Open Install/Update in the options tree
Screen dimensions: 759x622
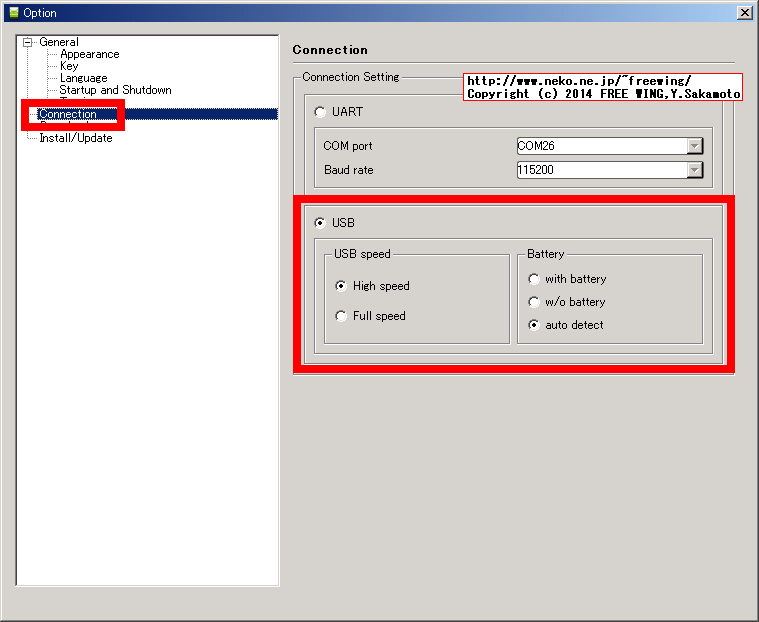(76, 138)
